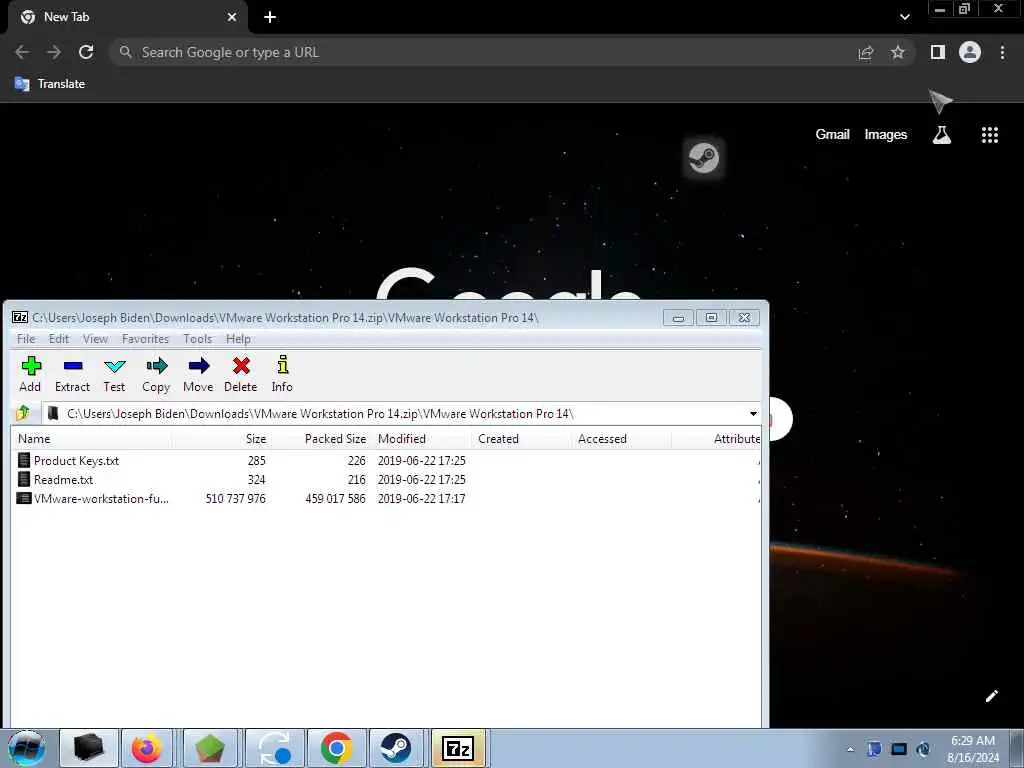
Task: Sort by the Size column header
Action: pos(222,439)
